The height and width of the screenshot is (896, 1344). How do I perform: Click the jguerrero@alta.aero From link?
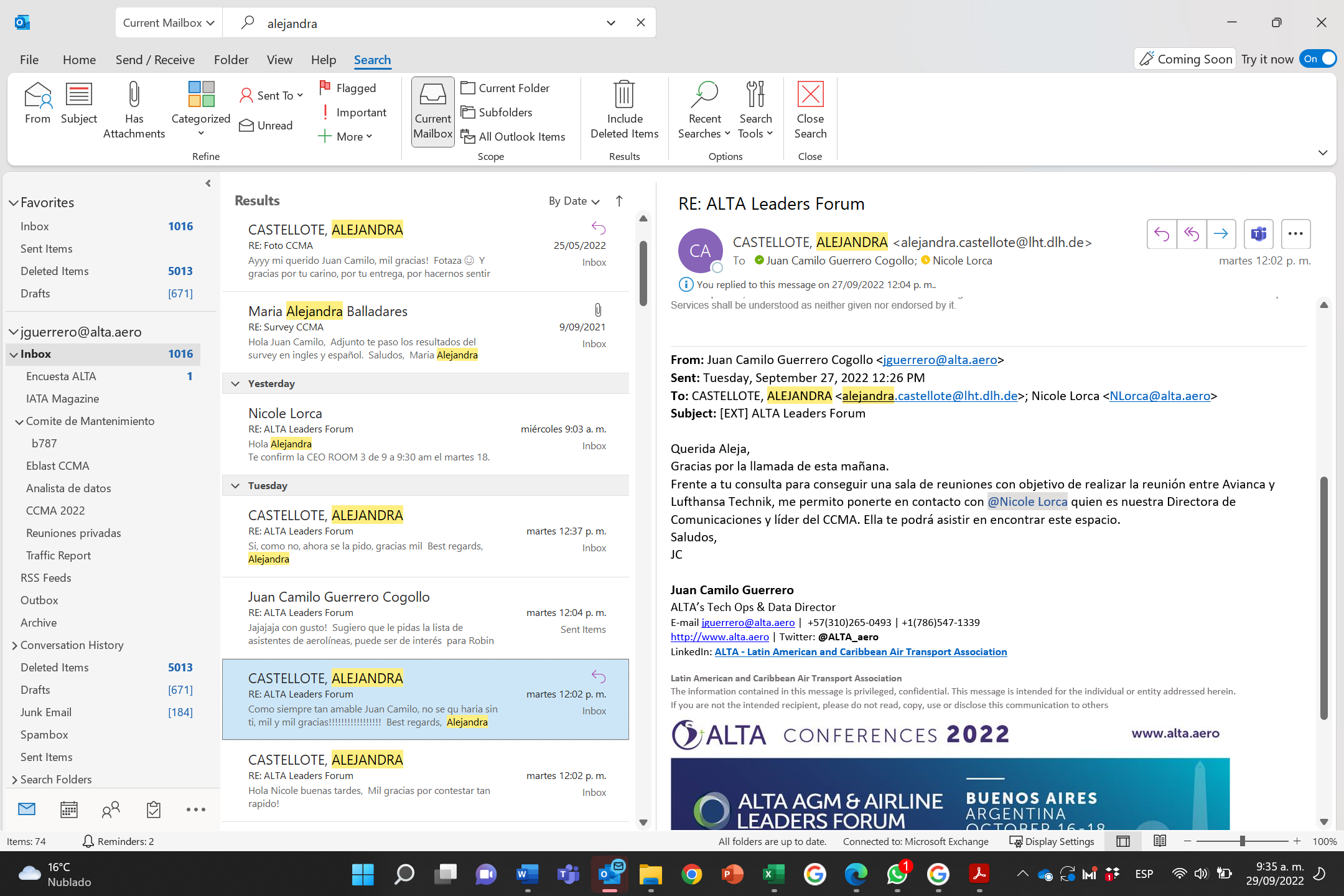point(940,360)
